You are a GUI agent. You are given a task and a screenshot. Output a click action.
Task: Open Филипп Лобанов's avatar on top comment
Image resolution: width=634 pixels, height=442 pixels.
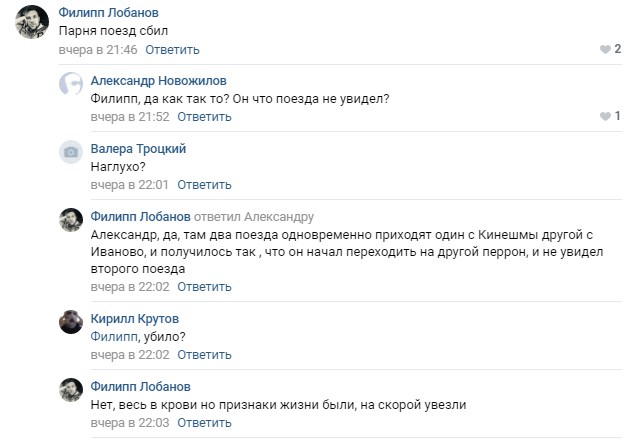32,22
